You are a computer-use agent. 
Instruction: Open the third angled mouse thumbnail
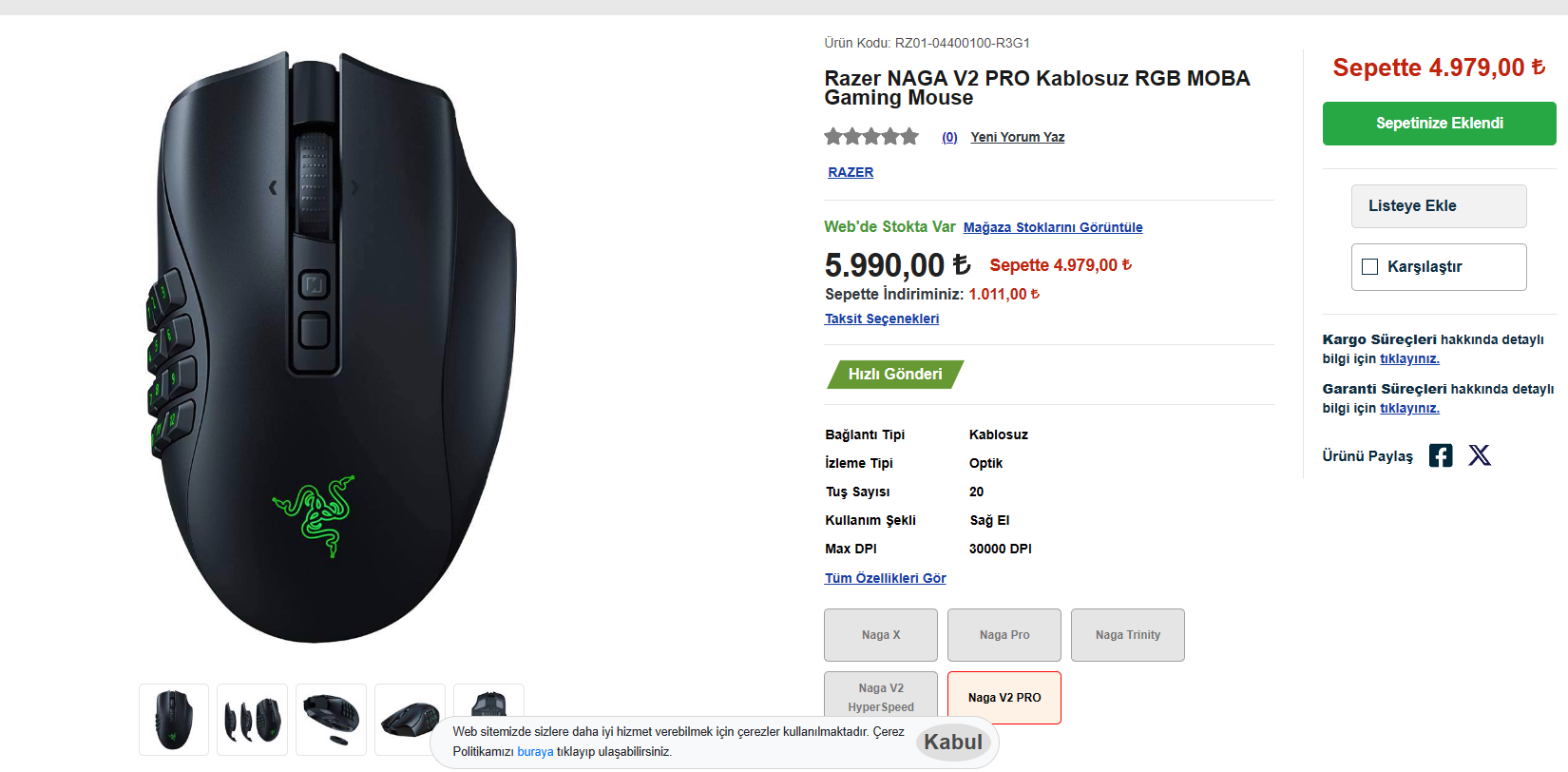[331, 720]
